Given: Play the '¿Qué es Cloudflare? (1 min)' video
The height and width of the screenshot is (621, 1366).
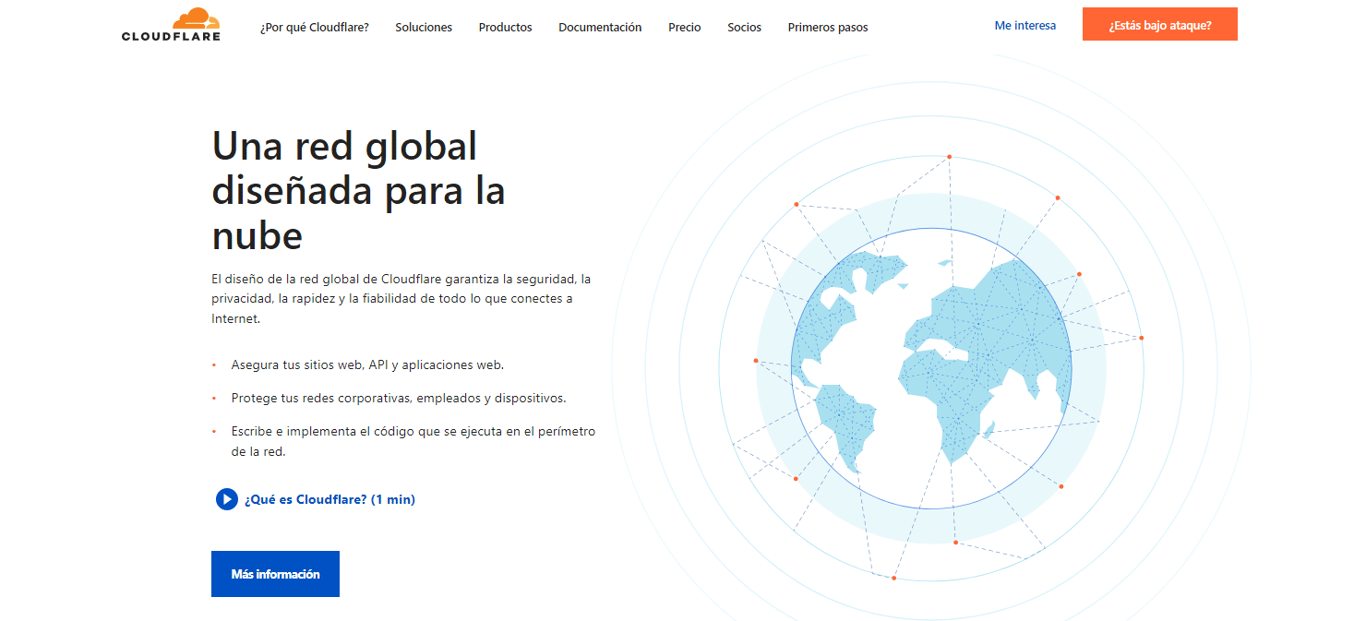Looking at the screenshot, I should point(330,499).
